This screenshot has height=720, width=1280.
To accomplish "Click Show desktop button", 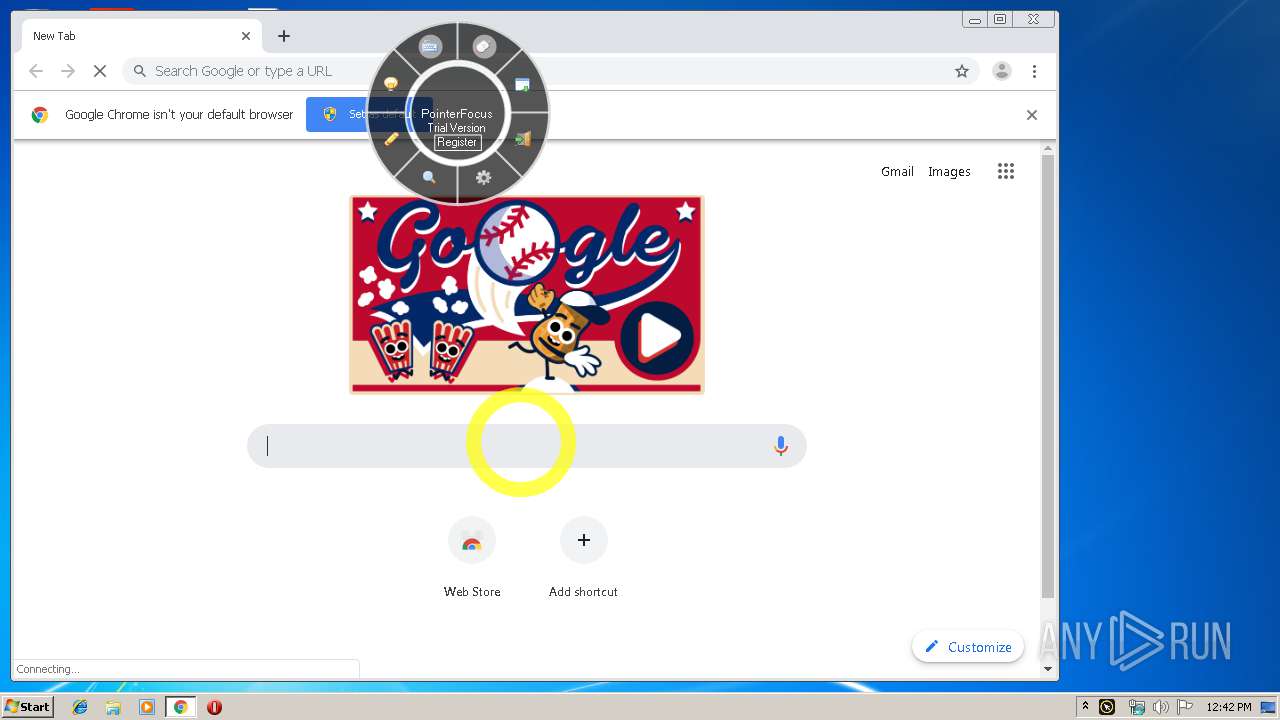I will click(x=1269, y=707).
